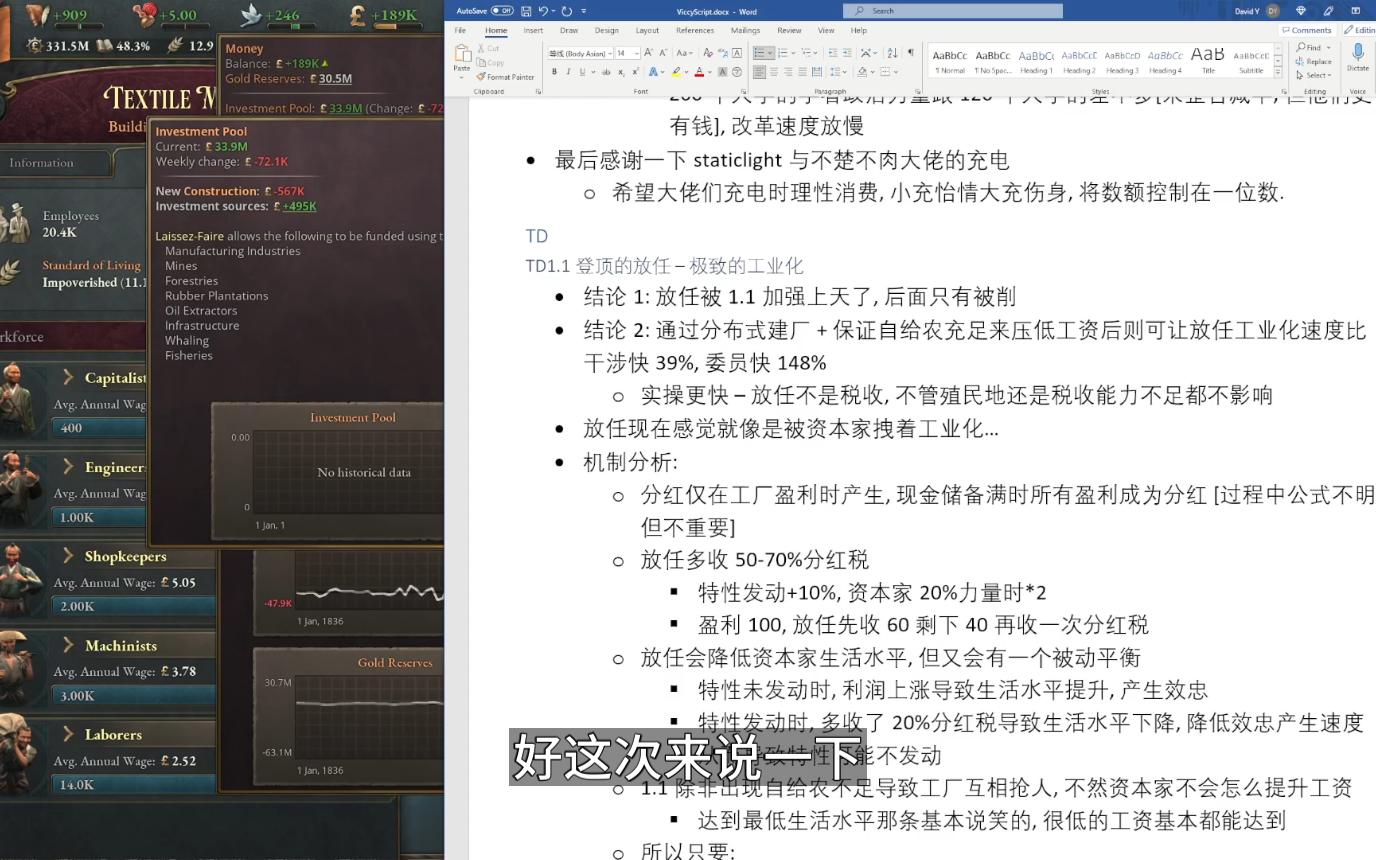Image resolution: width=1376 pixels, height=860 pixels.
Task: Insert an enclosed character
Action: [x=737, y=72]
